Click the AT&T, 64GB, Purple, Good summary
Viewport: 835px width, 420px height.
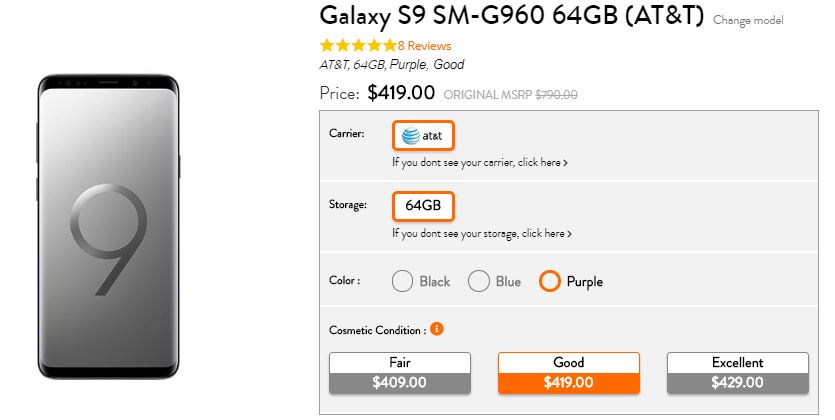coord(391,65)
